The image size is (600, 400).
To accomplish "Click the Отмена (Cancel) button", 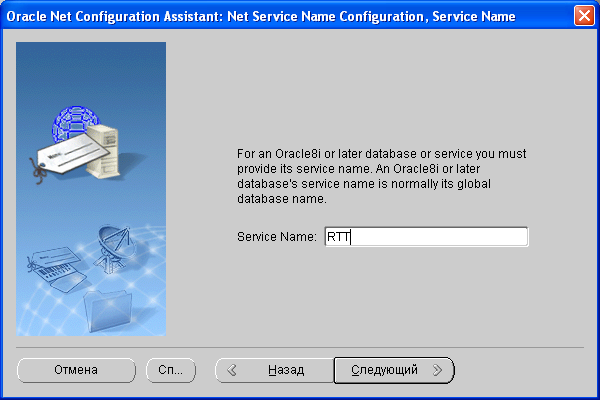I will tap(76, 370).
